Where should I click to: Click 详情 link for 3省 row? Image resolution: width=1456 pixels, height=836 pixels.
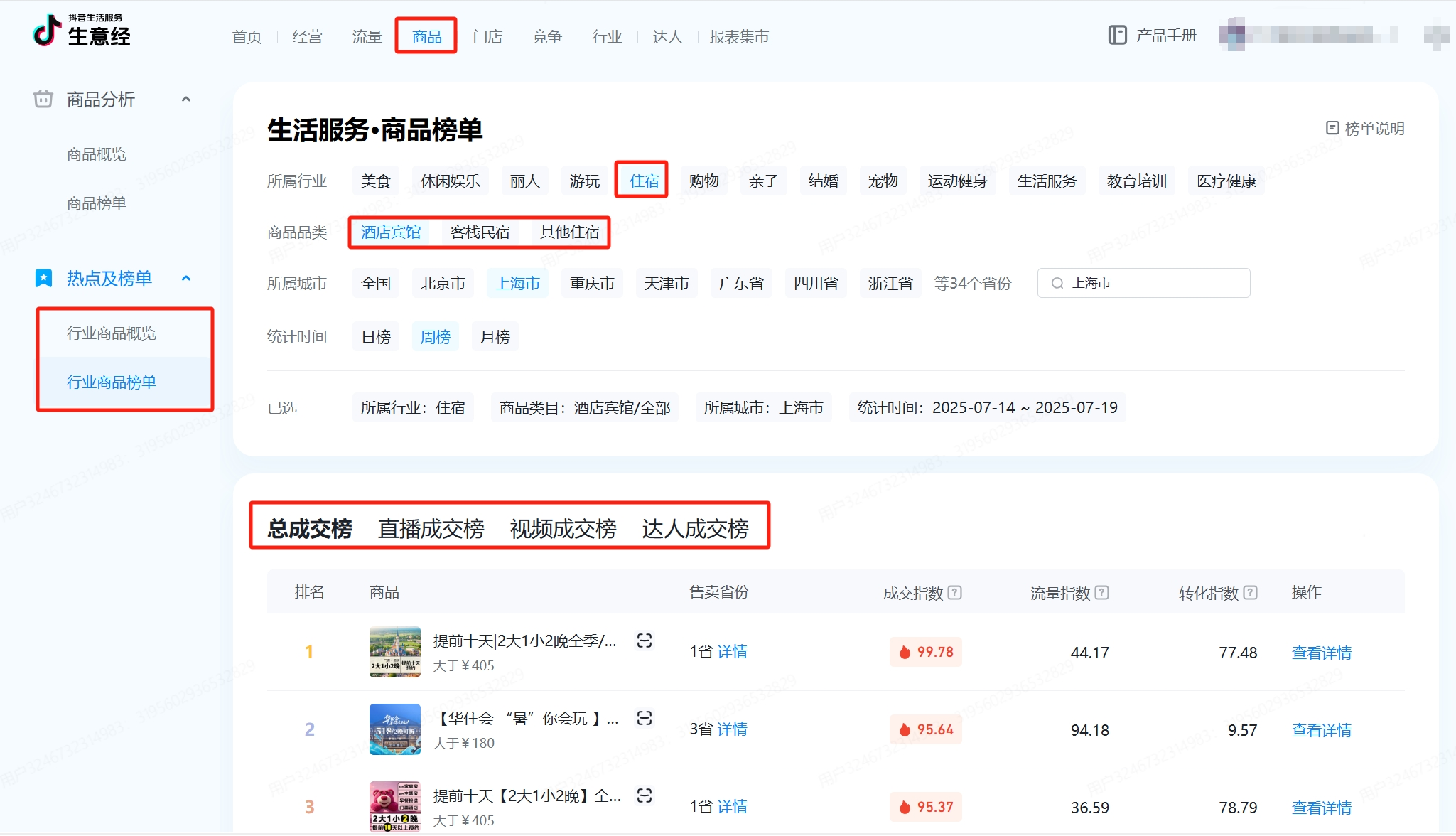click(732, 729)
